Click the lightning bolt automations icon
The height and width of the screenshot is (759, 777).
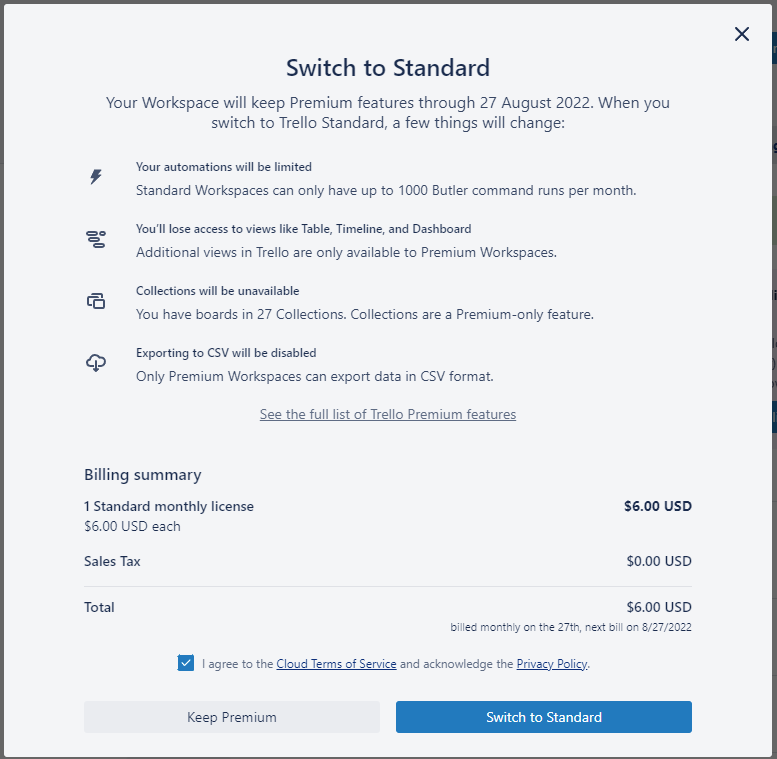pos(96,177)
